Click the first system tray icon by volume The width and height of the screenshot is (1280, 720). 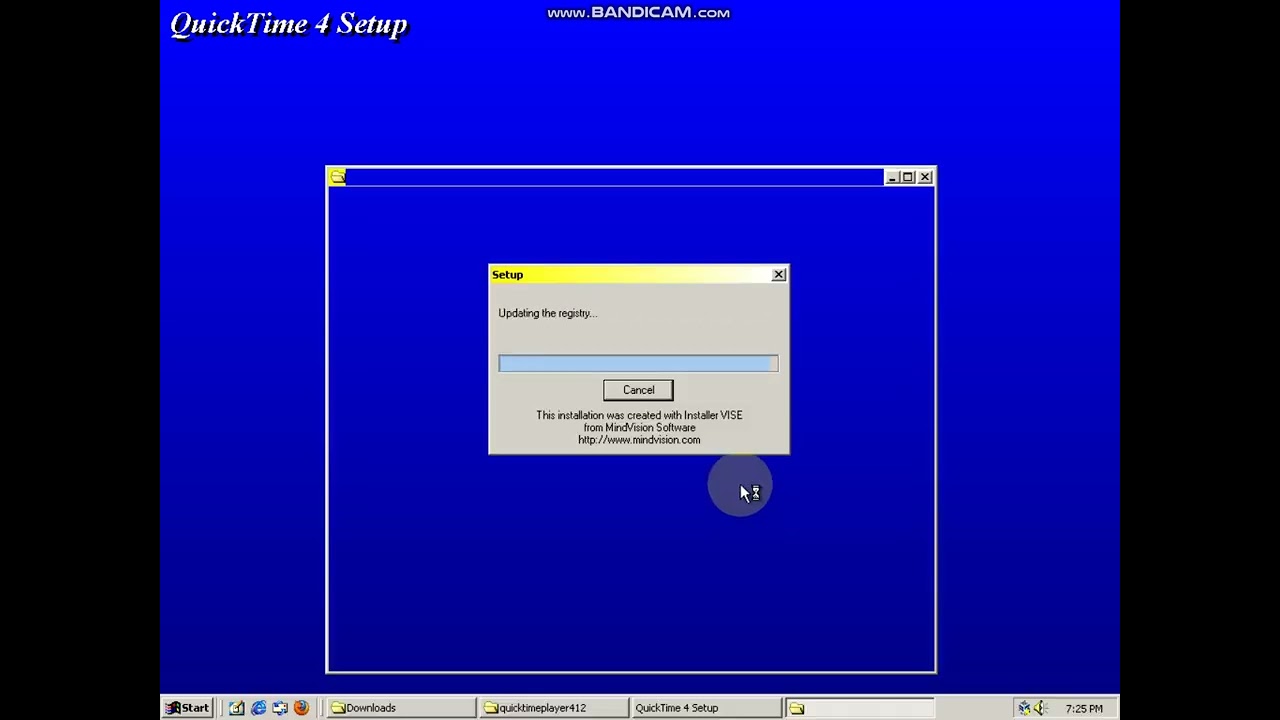pyautogui.click(x=1024, y=708)
